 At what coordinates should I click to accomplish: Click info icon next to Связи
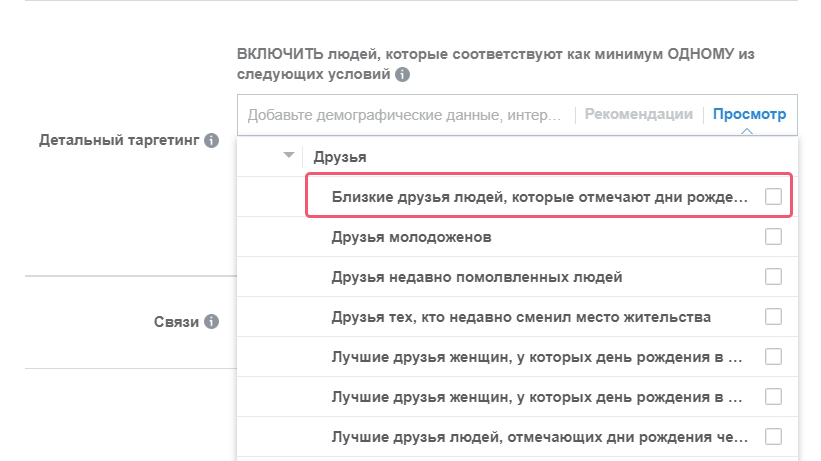tap(212, 322)
